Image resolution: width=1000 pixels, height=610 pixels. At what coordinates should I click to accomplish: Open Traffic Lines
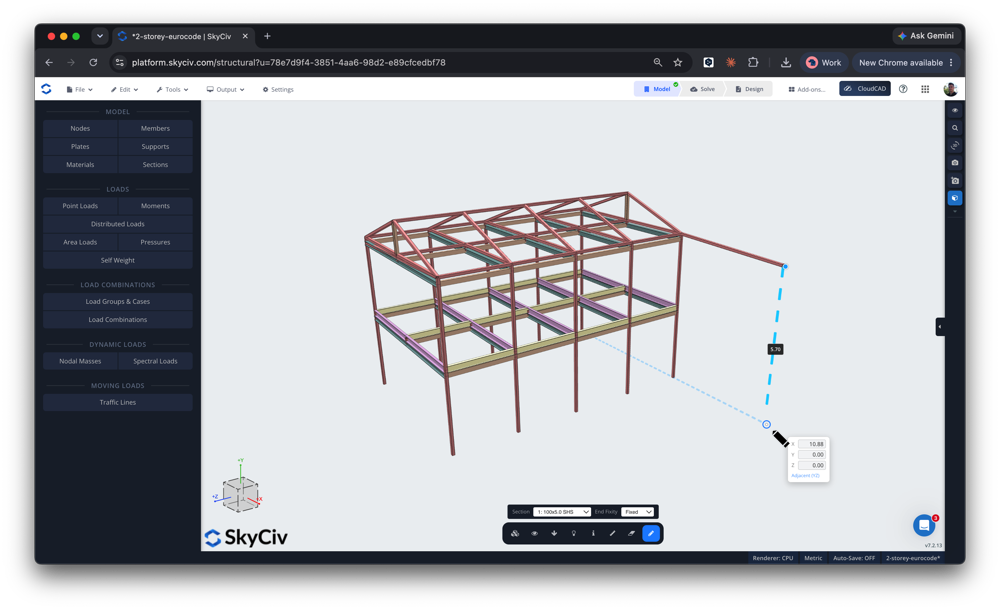point(118,403)
